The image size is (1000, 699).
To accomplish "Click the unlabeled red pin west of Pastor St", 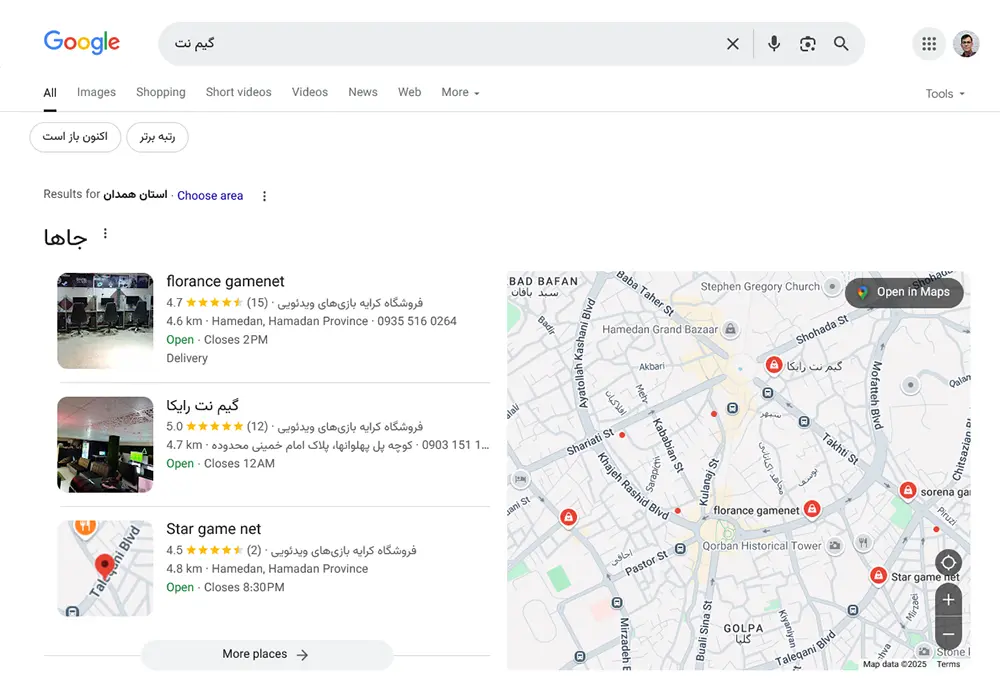I will (568, 517).
